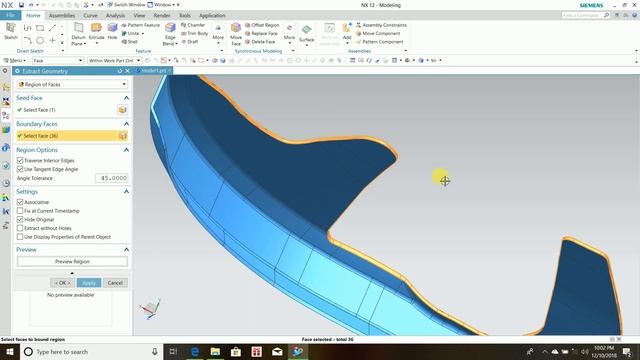
Task: Open Microsoft Edge from taskbar
Action: 195,351
